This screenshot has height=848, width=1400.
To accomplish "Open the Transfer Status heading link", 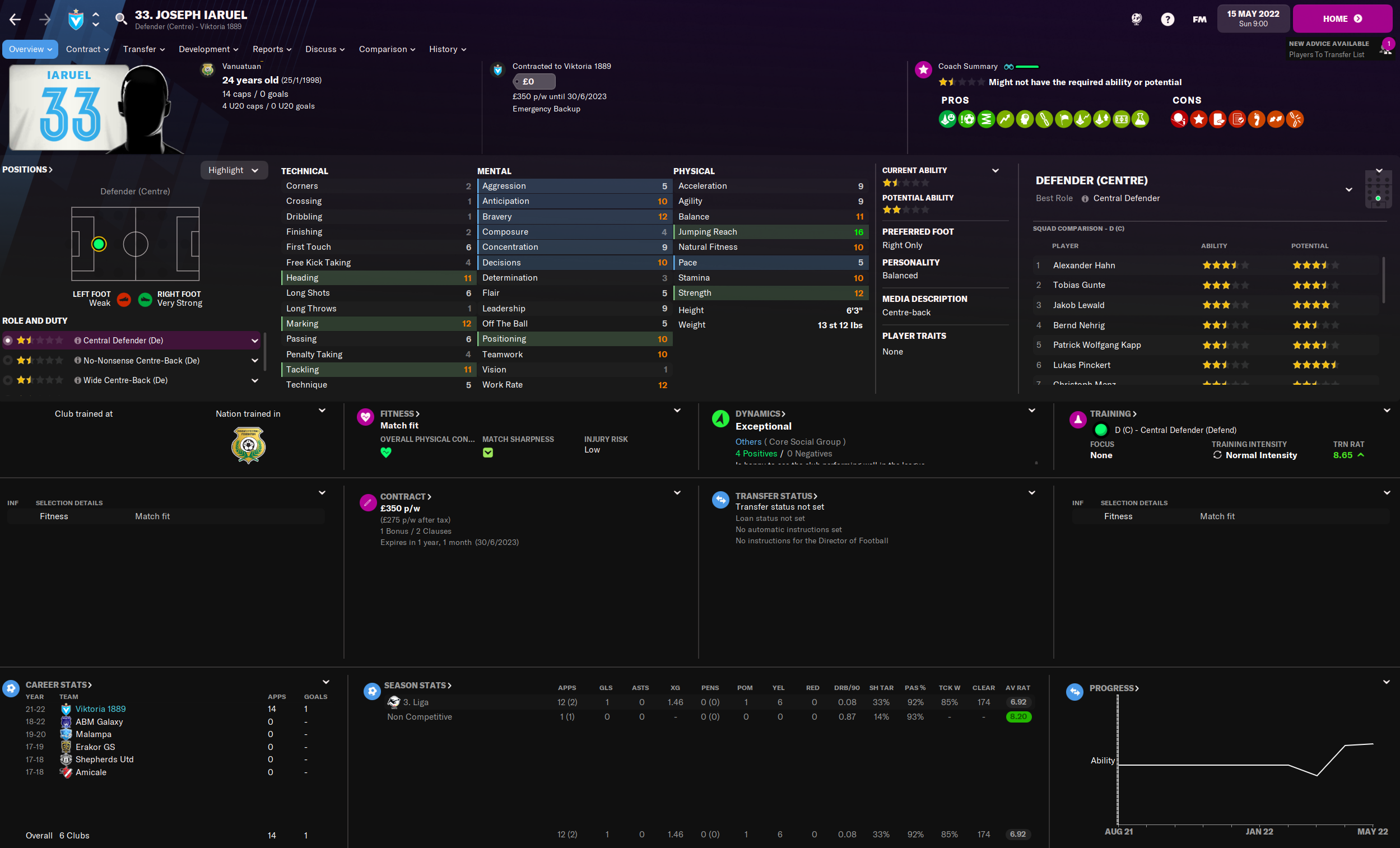I will [776, 496].
